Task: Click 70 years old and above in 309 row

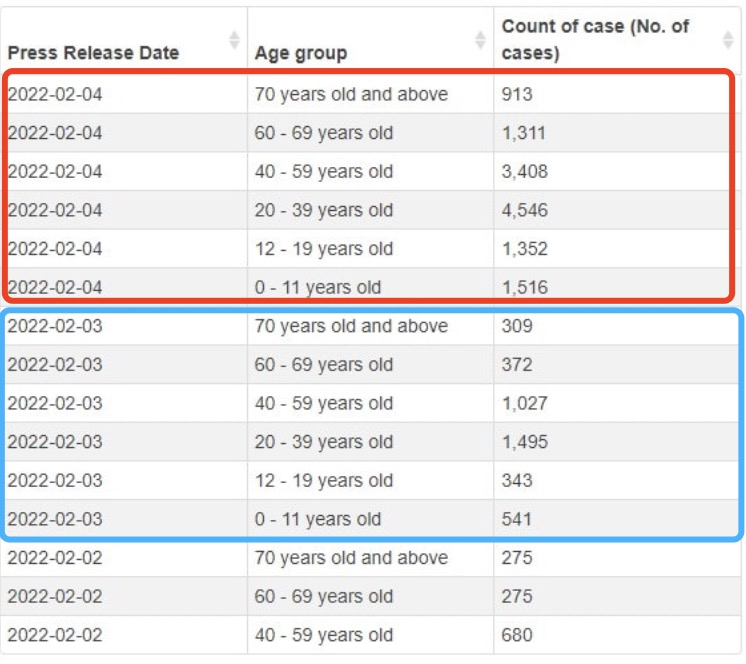Action: point(351,326)
